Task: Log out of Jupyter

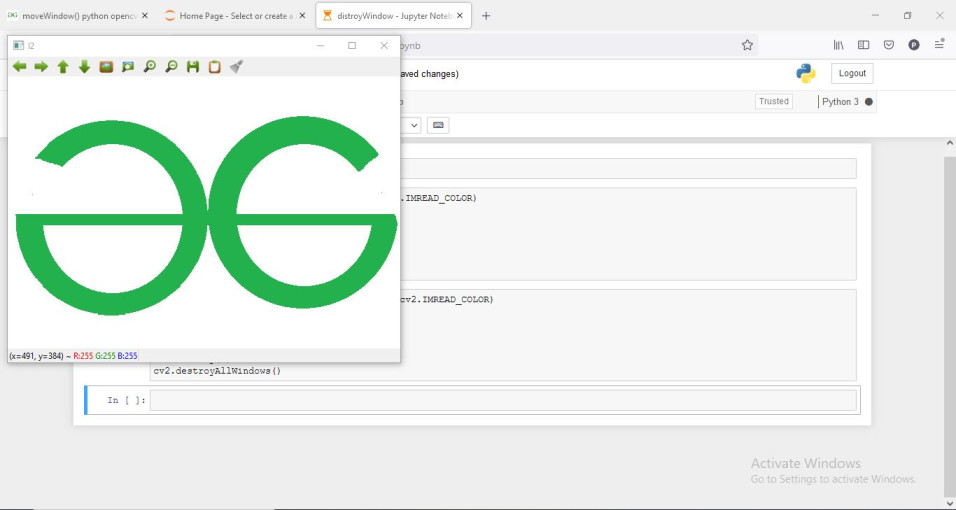Action: tap(852, 73)
